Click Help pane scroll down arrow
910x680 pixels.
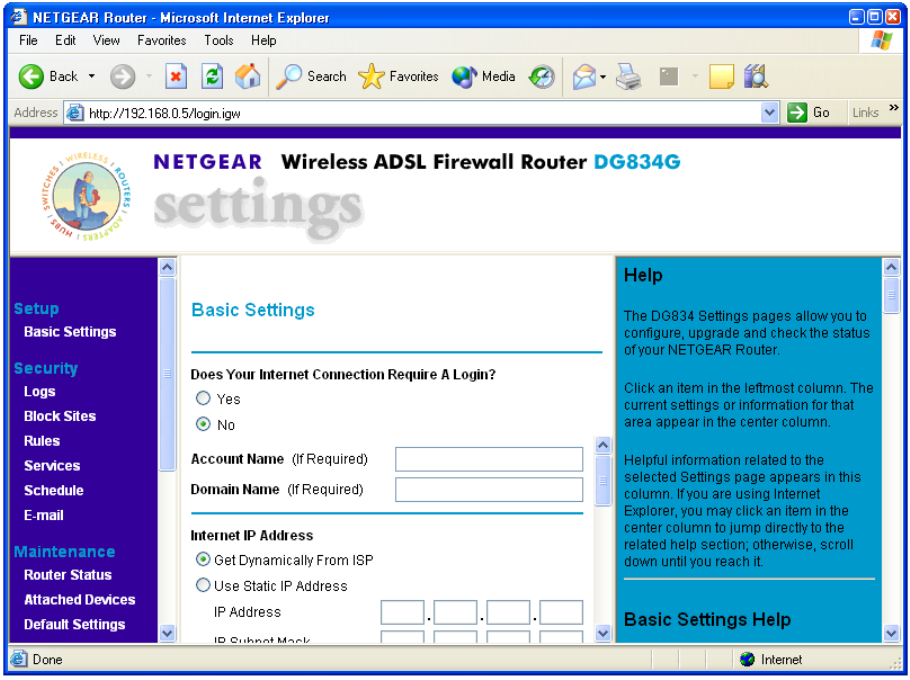coord(891,633)
